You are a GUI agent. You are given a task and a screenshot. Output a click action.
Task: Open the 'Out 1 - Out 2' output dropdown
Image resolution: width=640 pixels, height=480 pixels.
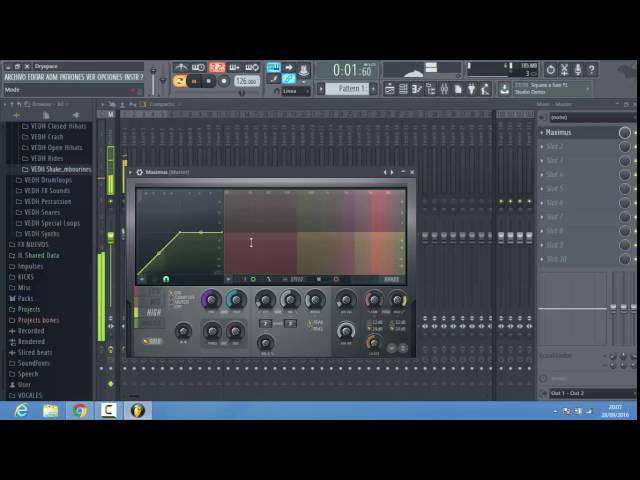tap(592, 393)
